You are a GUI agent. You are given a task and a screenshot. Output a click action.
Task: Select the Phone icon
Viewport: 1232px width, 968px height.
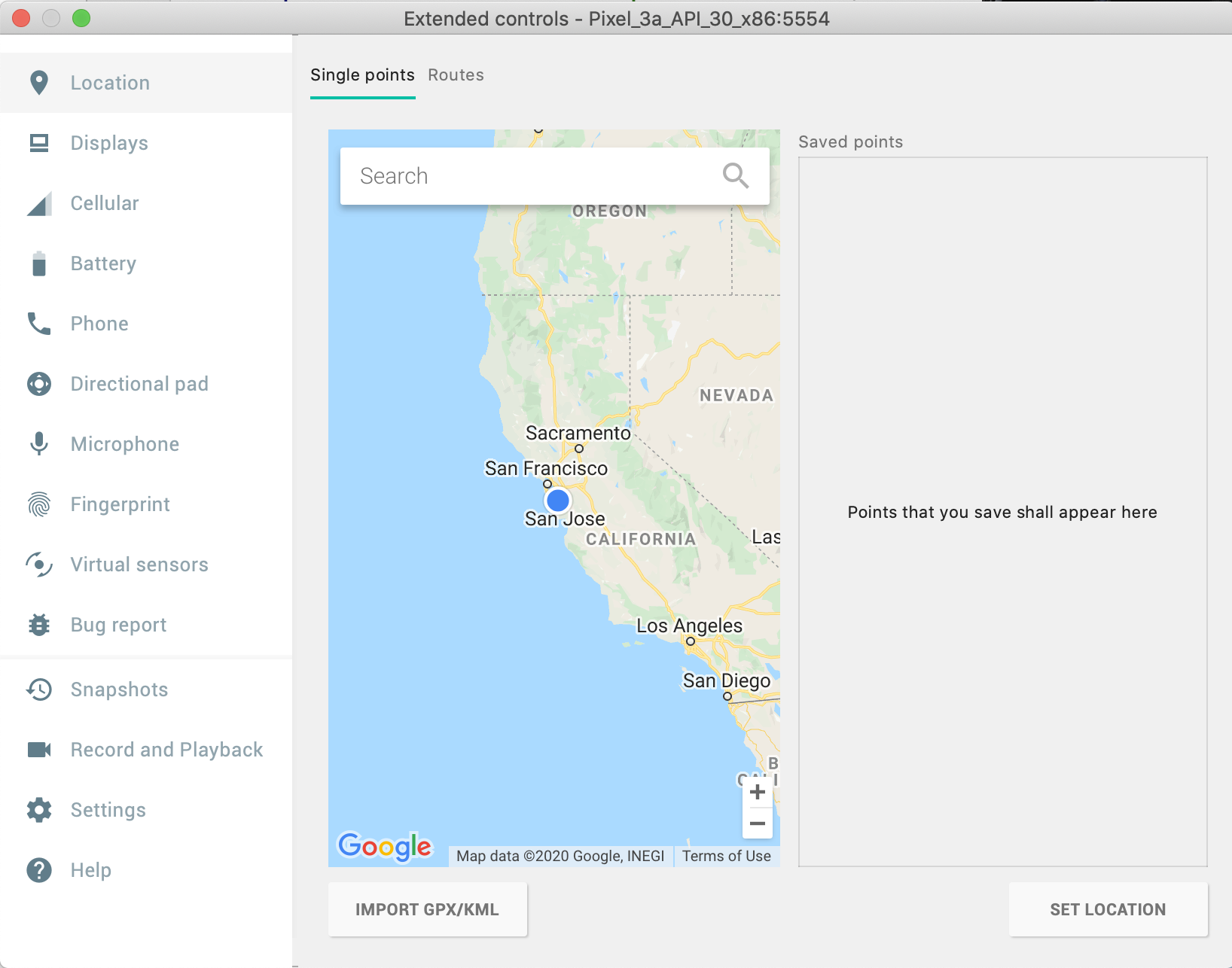pyautogui.click(x=99, y=324)
